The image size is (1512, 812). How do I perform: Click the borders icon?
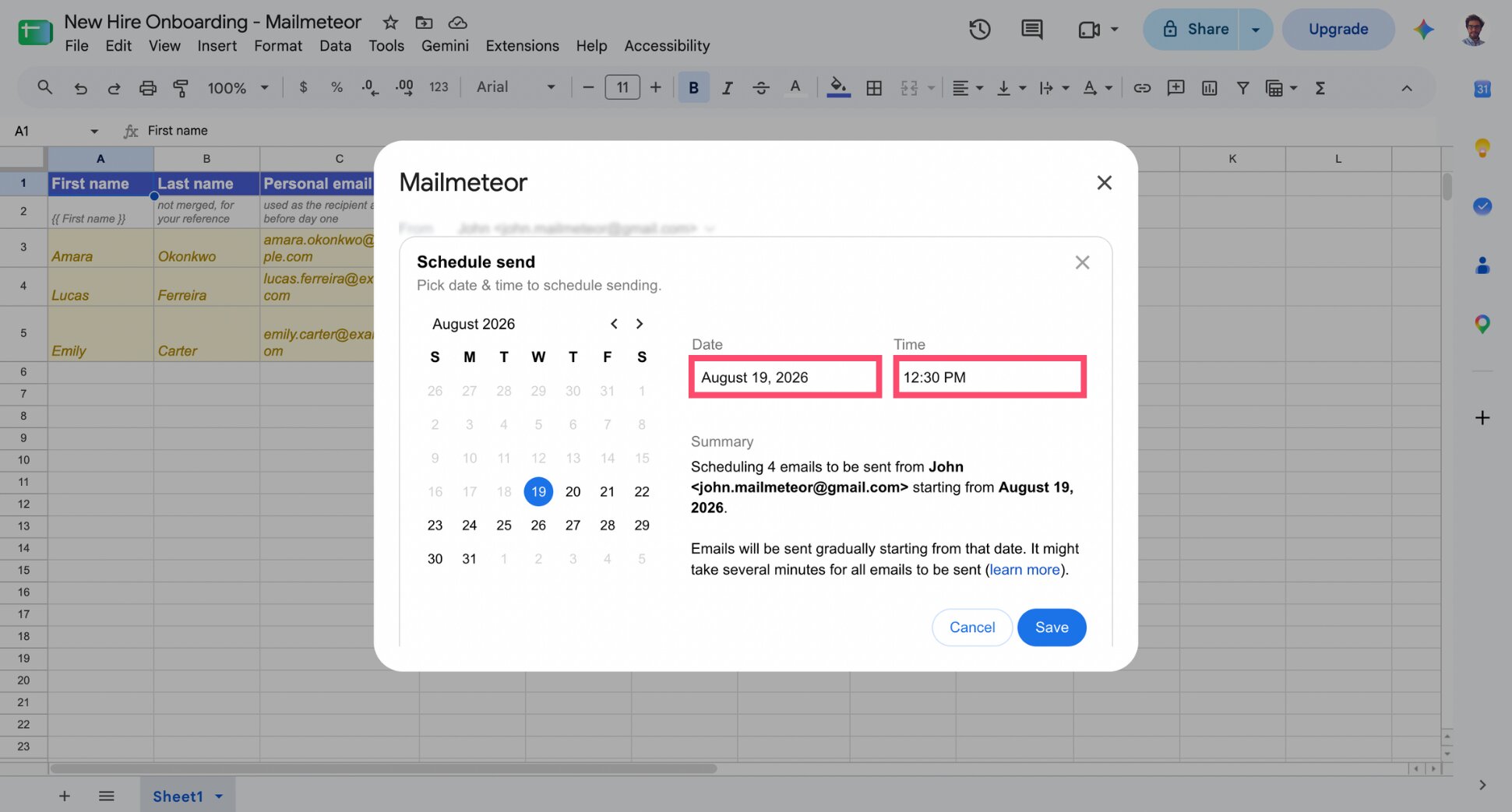pyautogui.click(x=874, y=88)
